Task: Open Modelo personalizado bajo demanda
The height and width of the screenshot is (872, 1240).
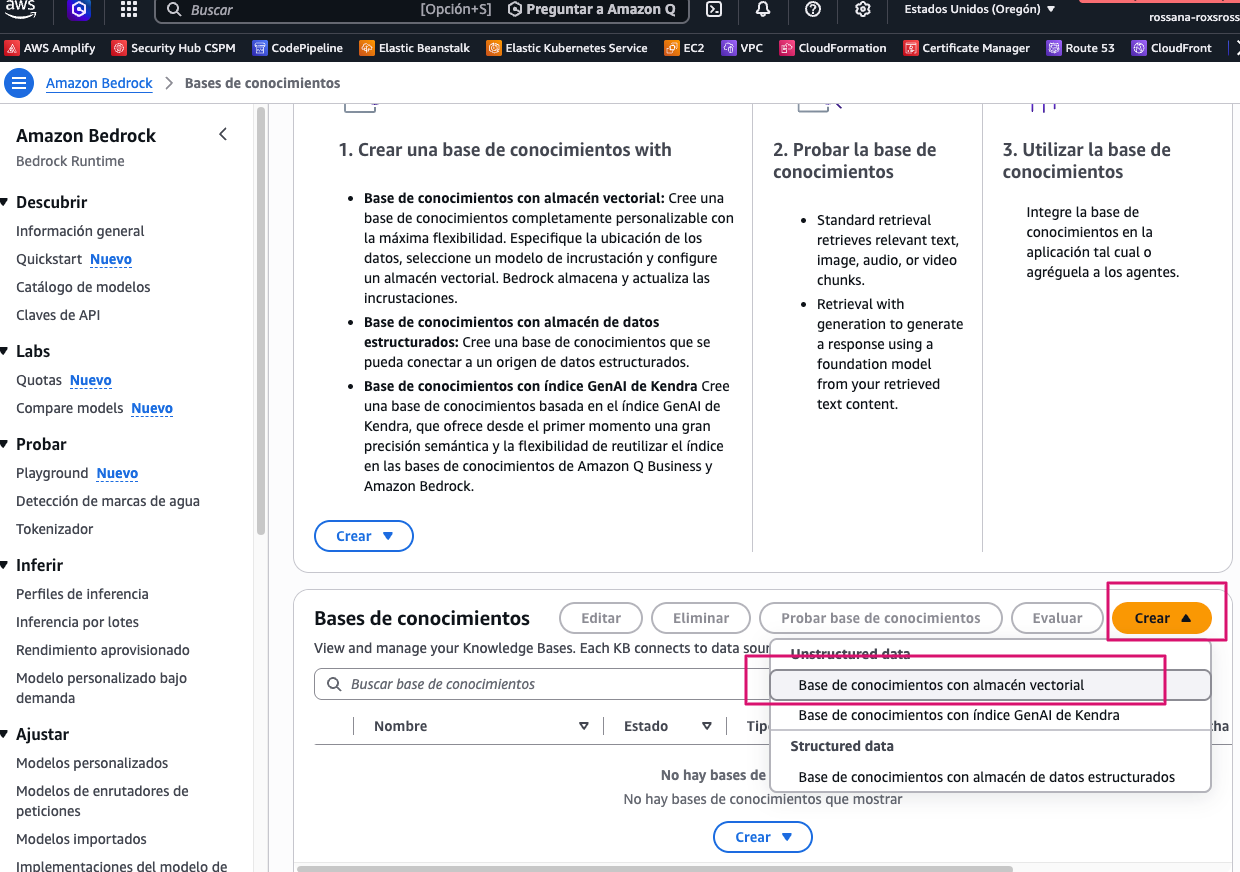Action: click(x=101, y=688)
